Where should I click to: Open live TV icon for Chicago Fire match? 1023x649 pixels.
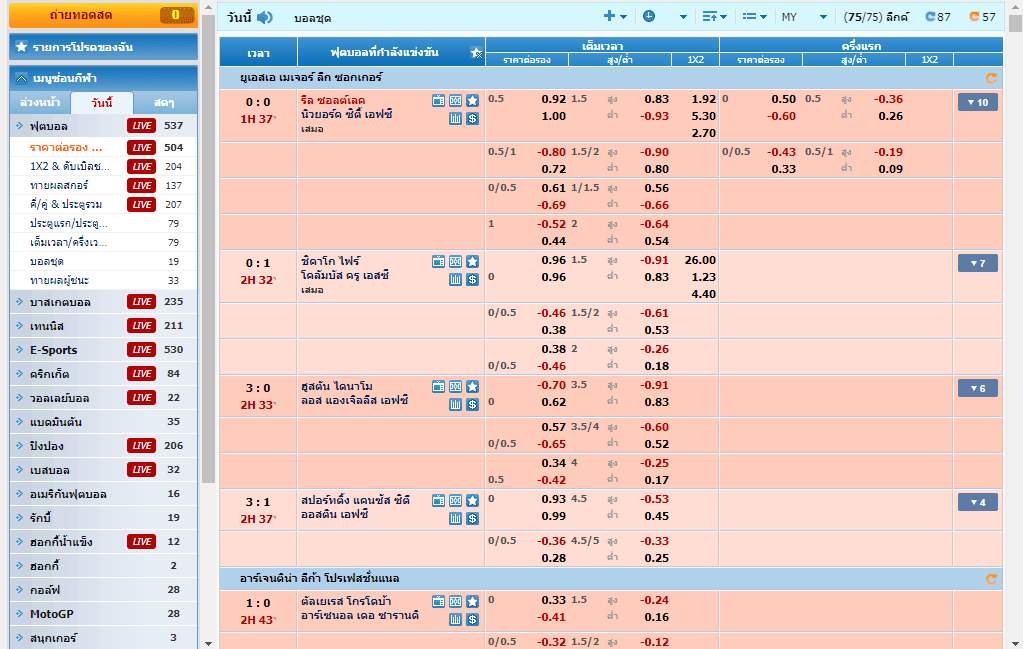click(x=438, y=262)
